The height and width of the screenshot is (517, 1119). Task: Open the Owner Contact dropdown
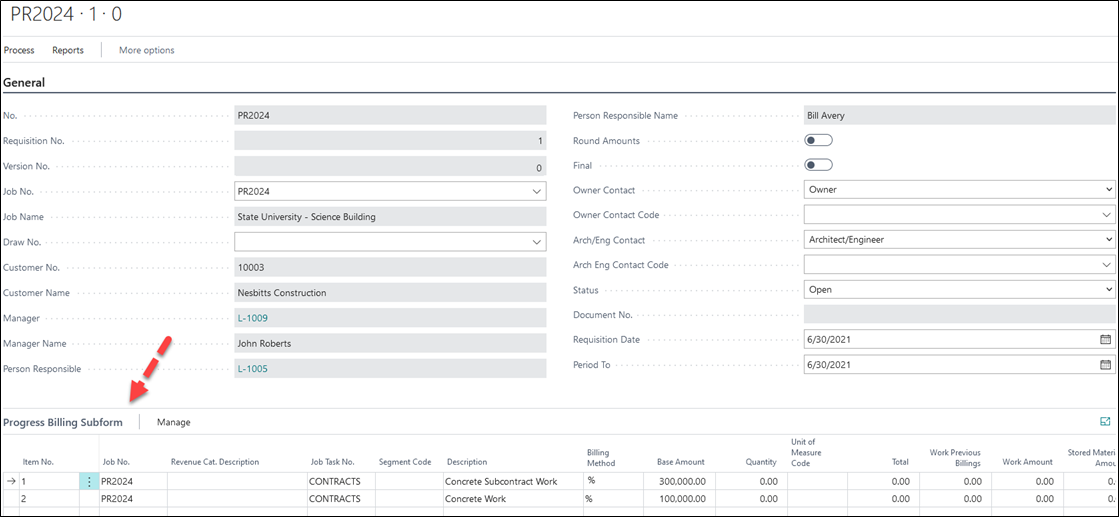pyautogui.click(x=1108, y=190)
